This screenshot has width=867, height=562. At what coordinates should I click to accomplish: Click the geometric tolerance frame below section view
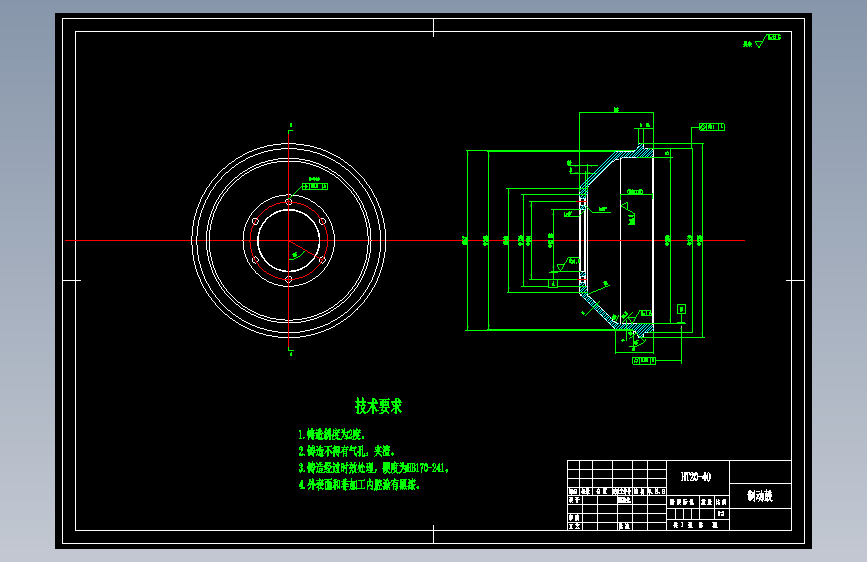click(644, 361)
